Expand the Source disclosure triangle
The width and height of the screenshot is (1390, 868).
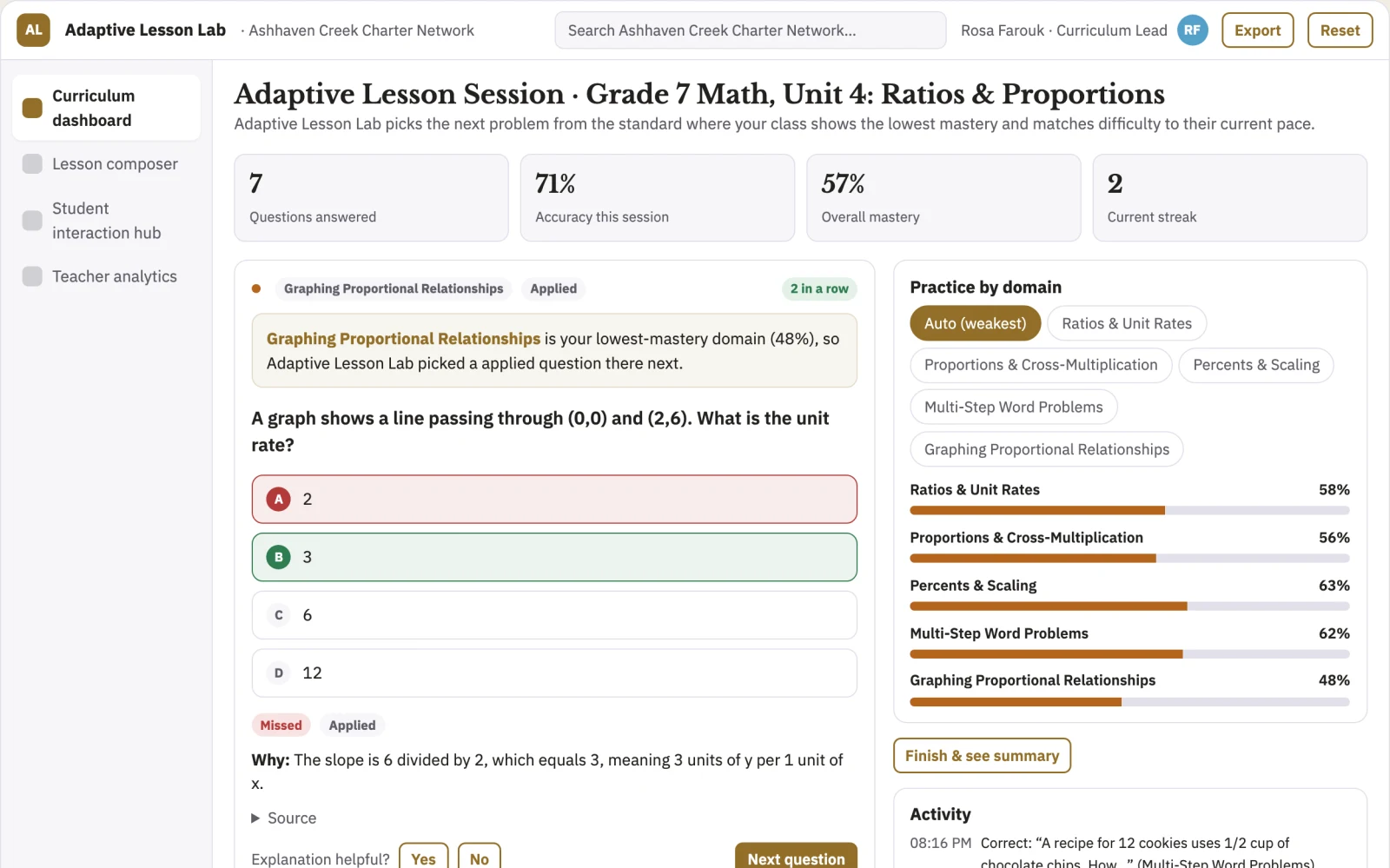point(255,818)
